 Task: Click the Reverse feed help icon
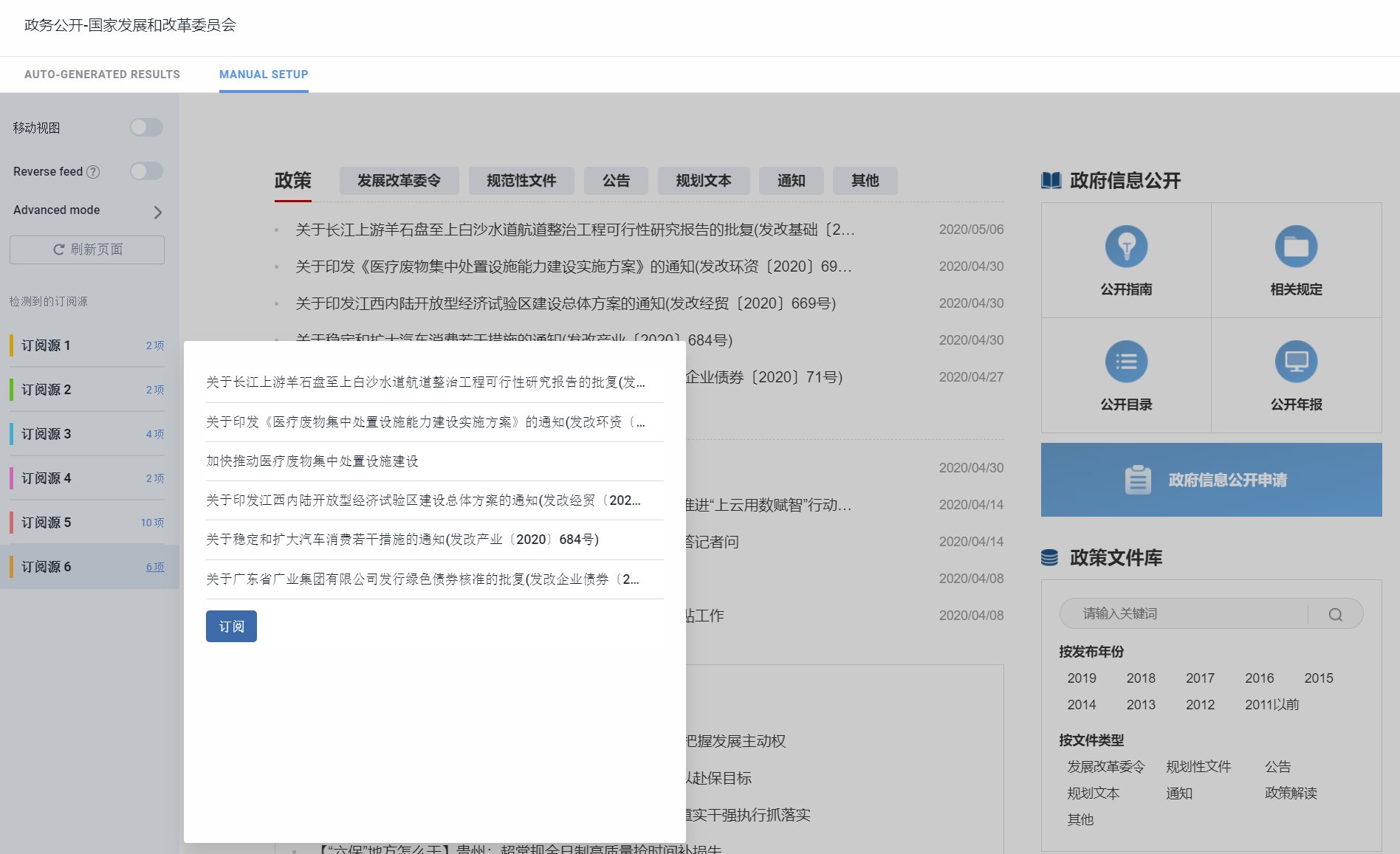point(93,172)
